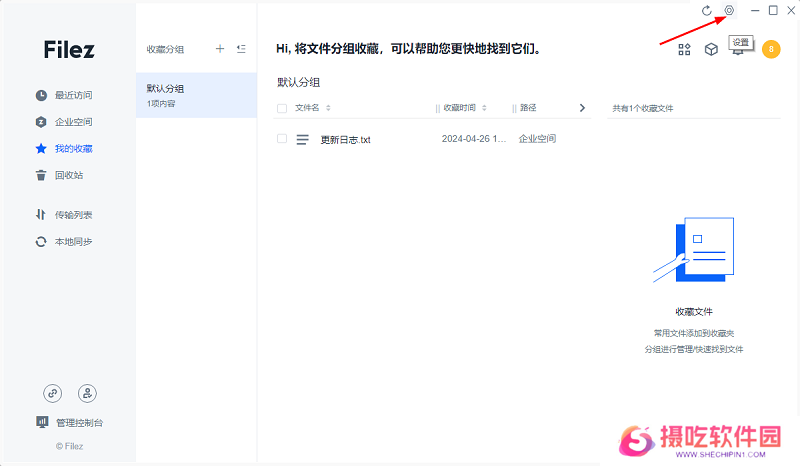Click the hexagon icon beside 企业空间
The height and width of the screenshot is (466, 800).
tap(41, 122)
